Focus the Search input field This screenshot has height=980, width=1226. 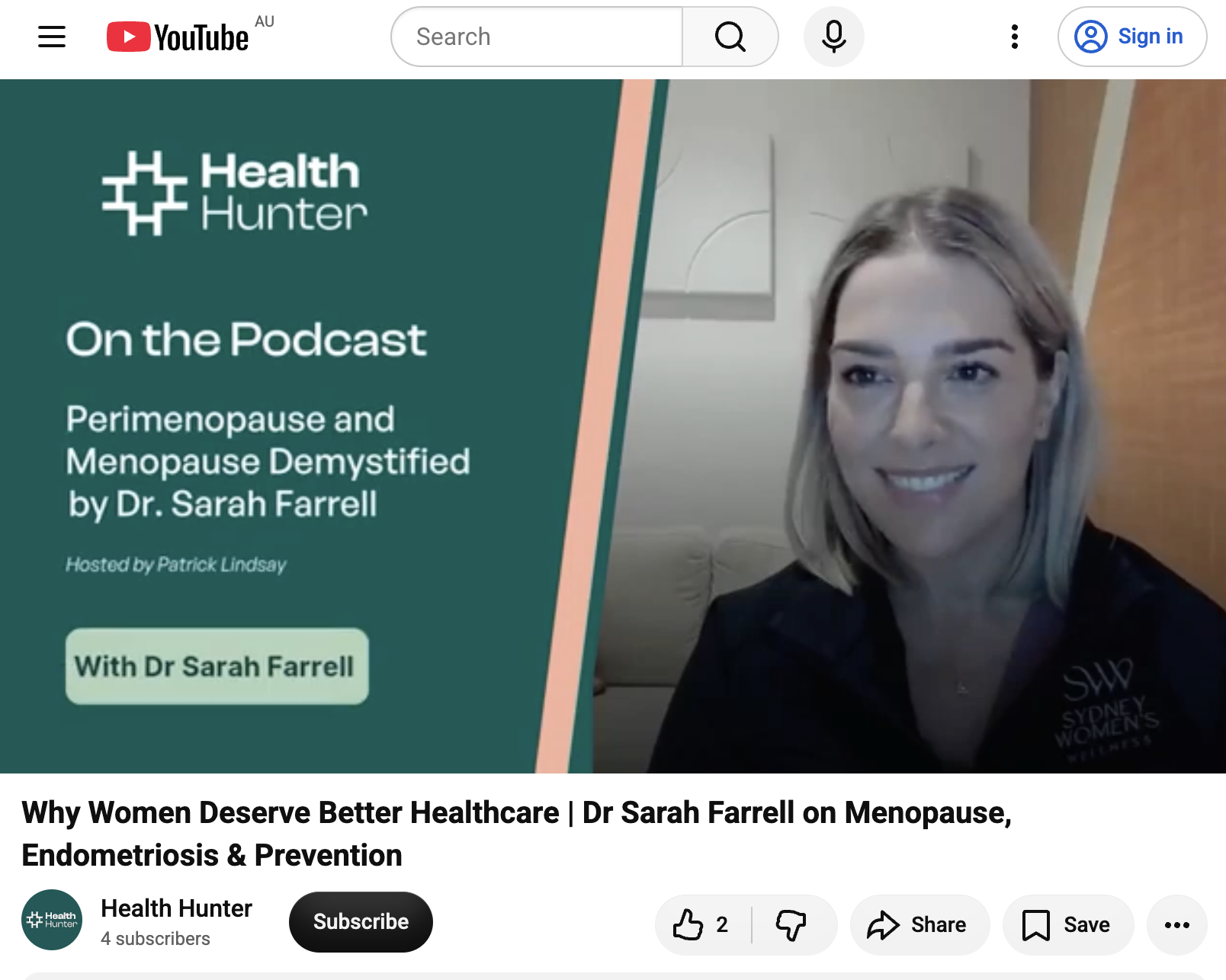(x=537, y=37)
